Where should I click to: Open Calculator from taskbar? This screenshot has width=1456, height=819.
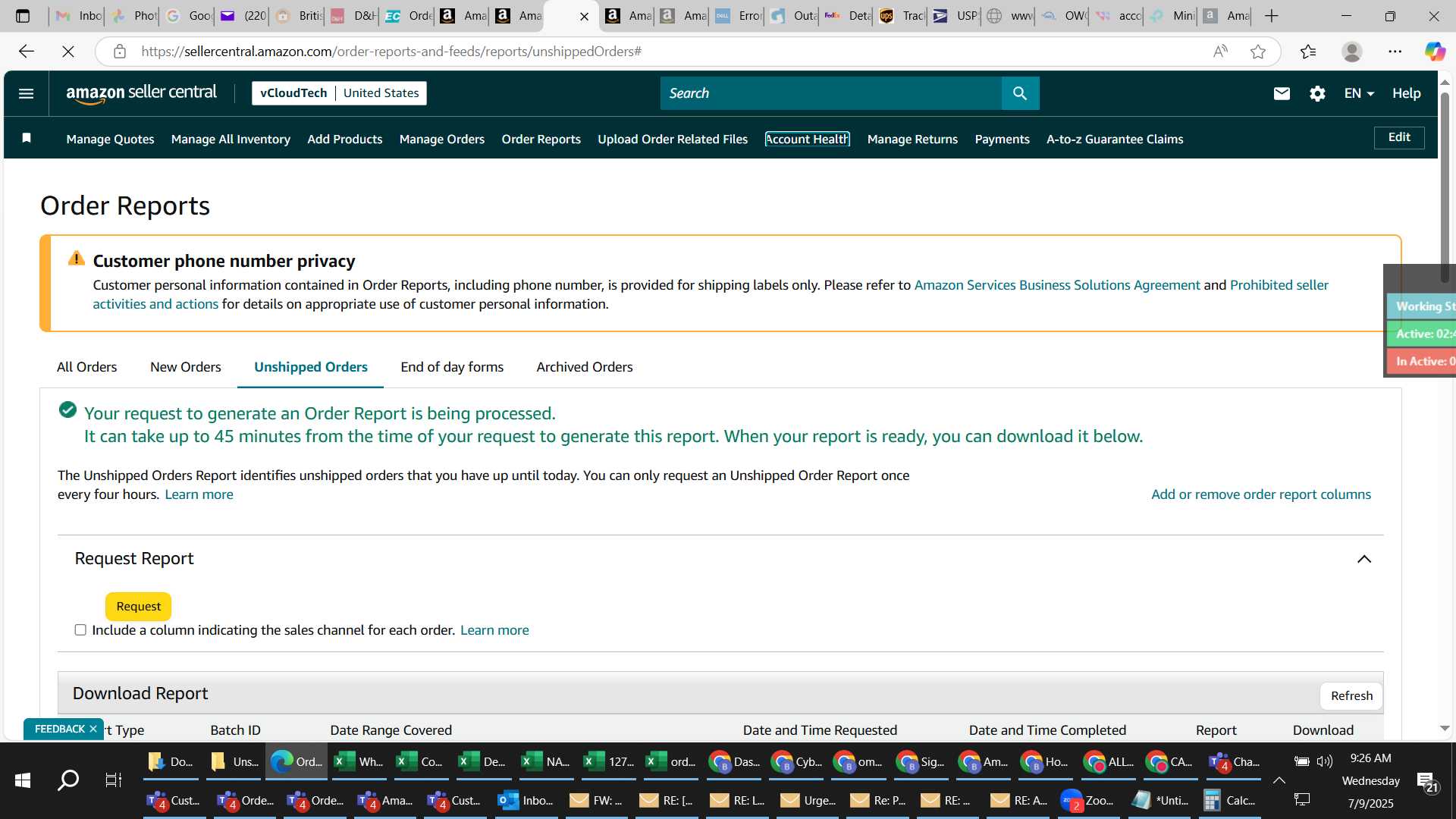pyautogui.click(x=1231, y=800)
